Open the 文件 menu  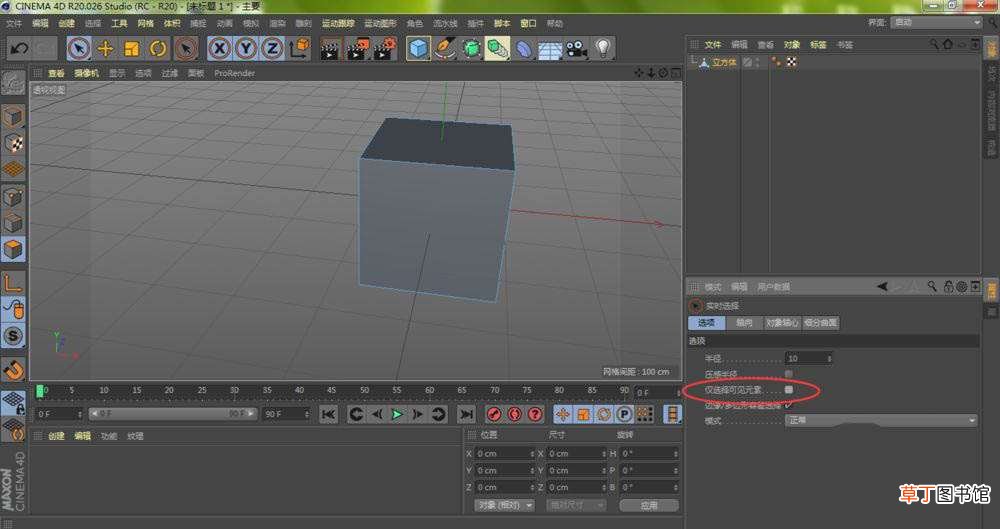[13, 24]
